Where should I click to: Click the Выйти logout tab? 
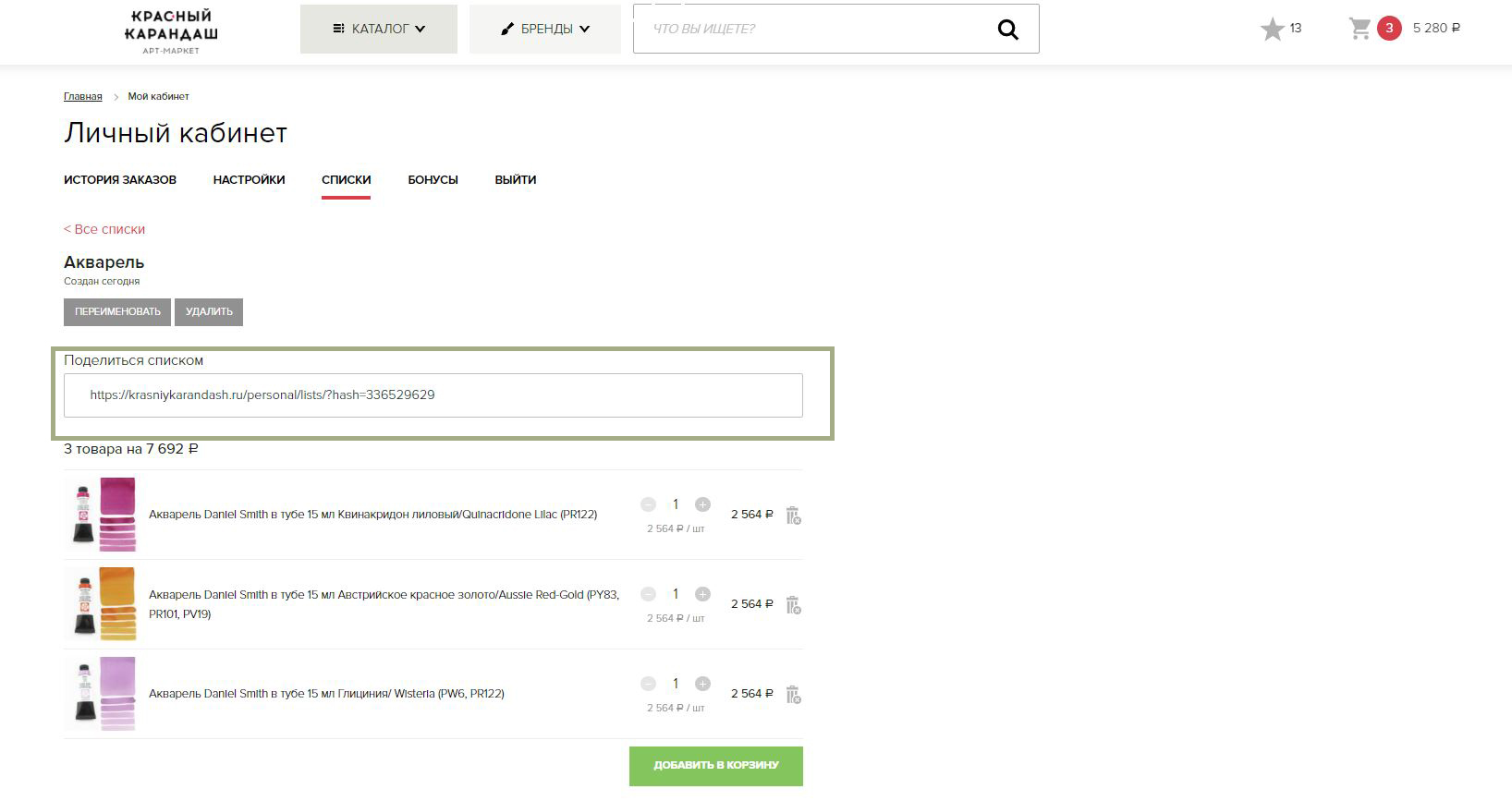pyautogui.click(x=516, y=180)
